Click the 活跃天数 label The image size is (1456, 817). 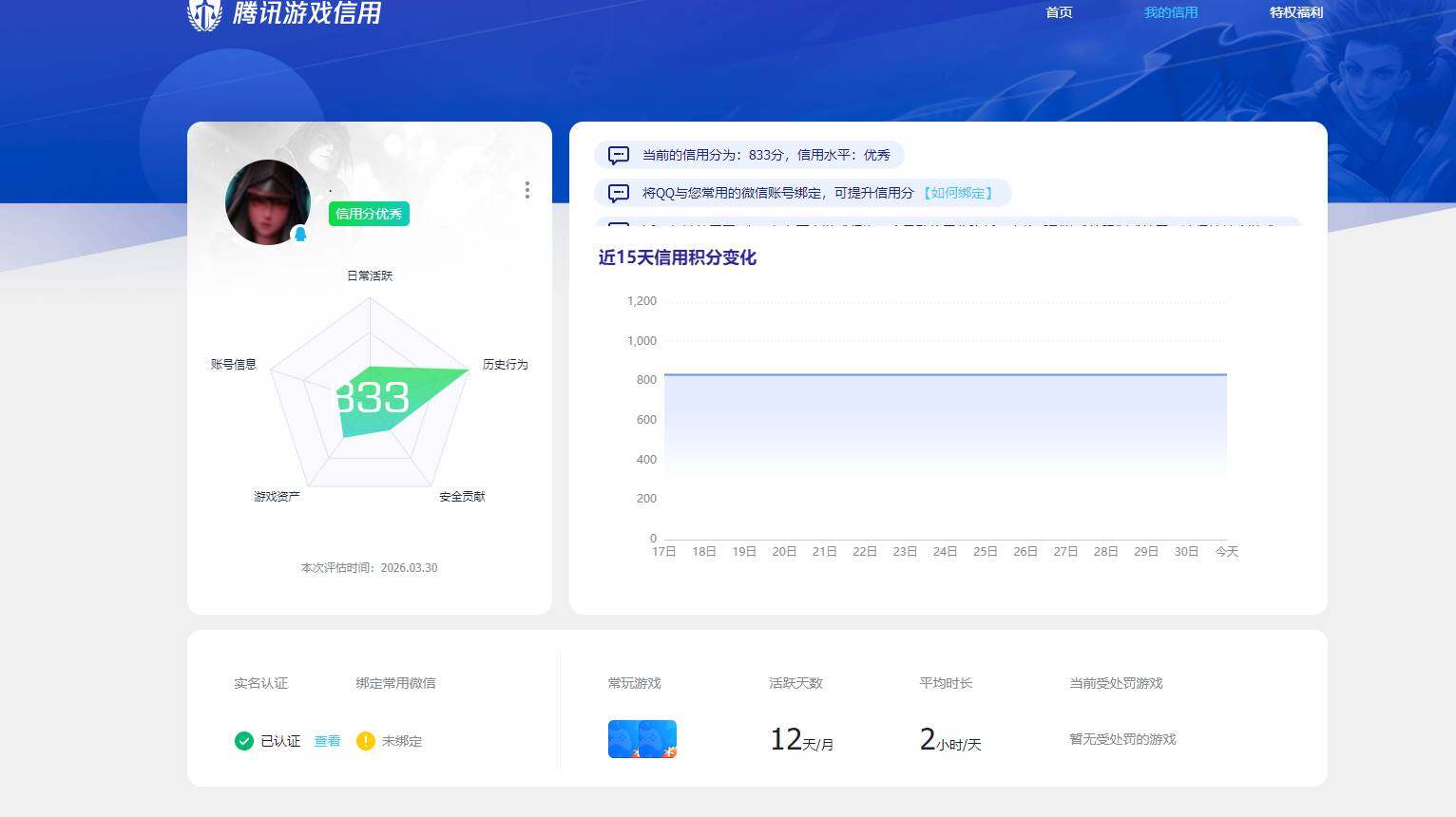pos(795,683)
